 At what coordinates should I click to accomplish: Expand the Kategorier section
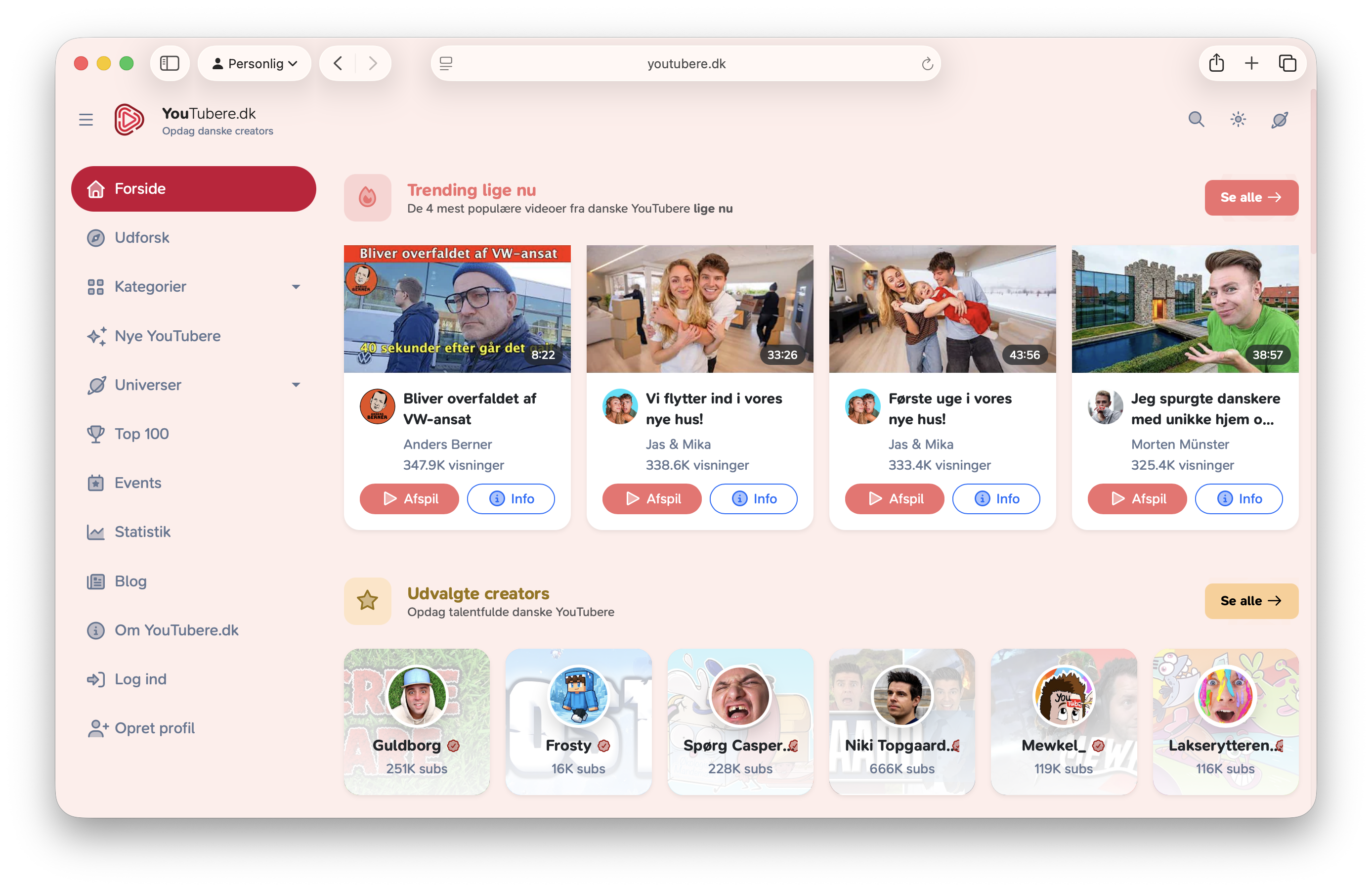point(297,287)
